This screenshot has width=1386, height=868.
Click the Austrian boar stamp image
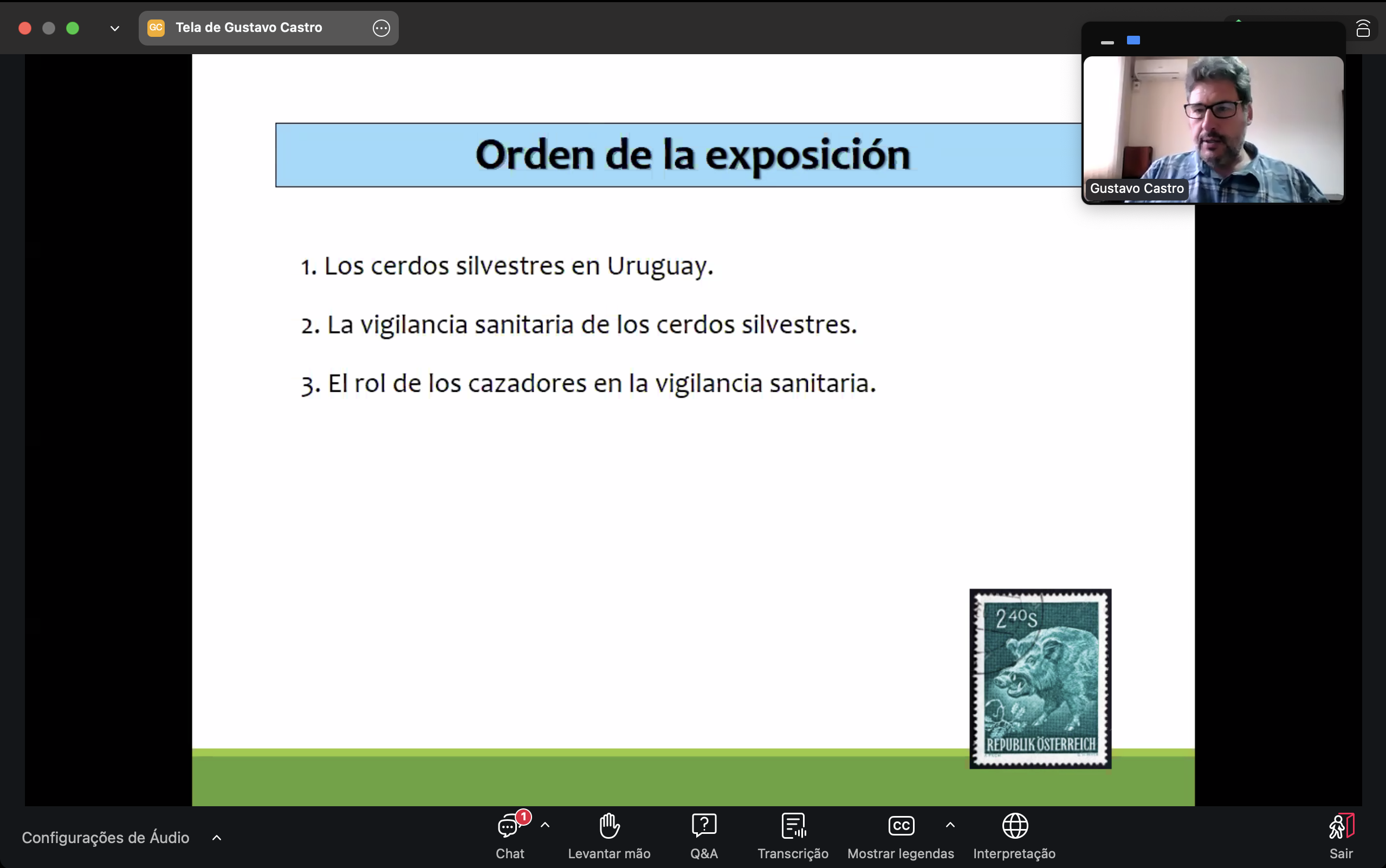coord(1040,678)
